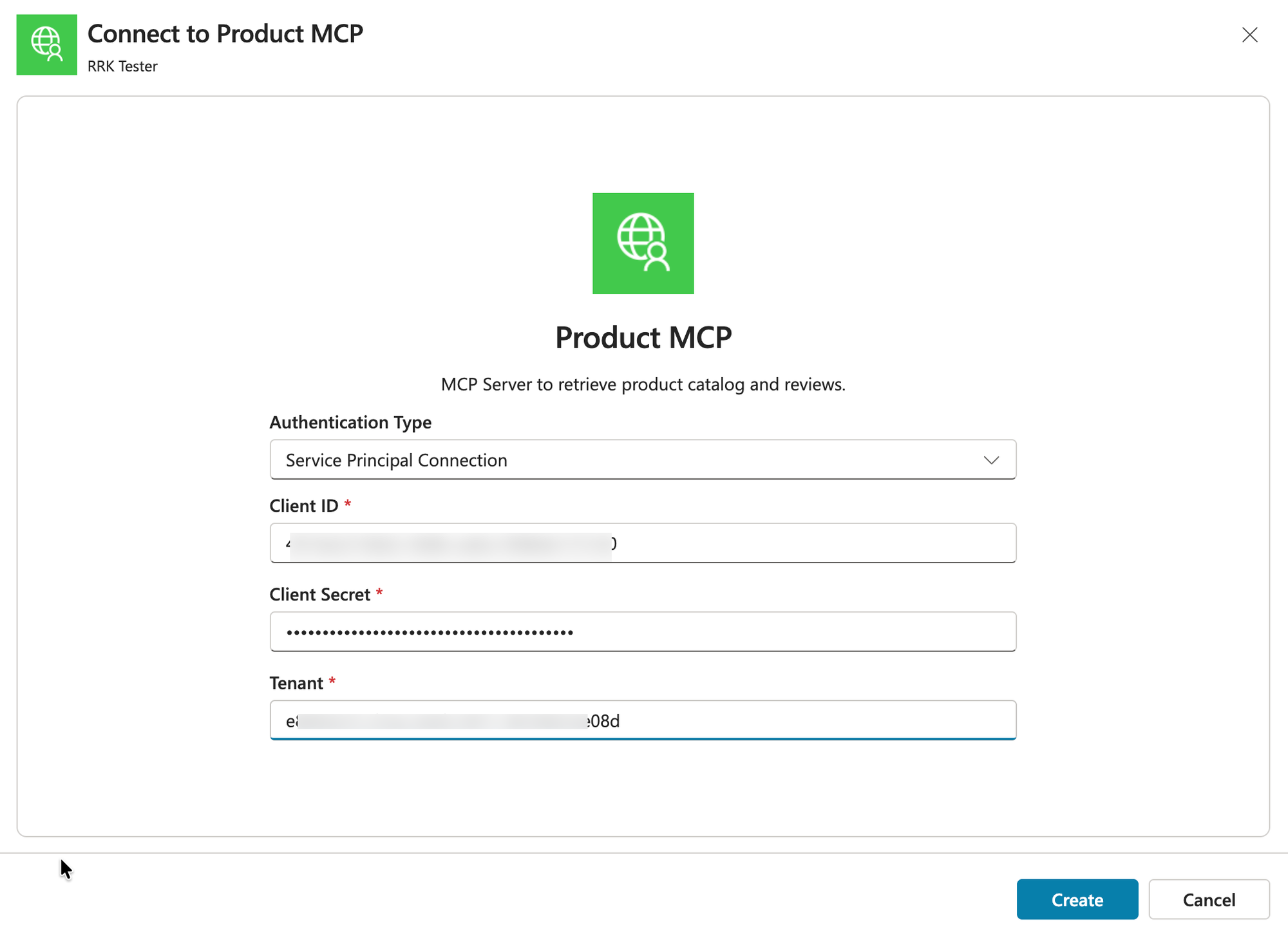The image size is (1288, 934).
Task: Click the RRK Tester subtitle
Action: (122, 66)
